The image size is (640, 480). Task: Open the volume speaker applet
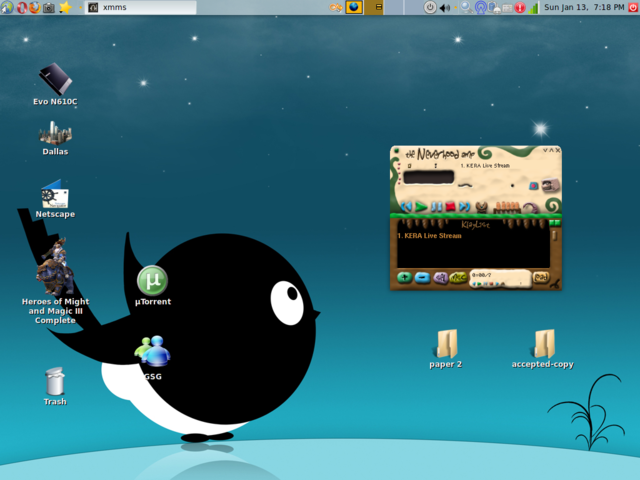(444, 8)
